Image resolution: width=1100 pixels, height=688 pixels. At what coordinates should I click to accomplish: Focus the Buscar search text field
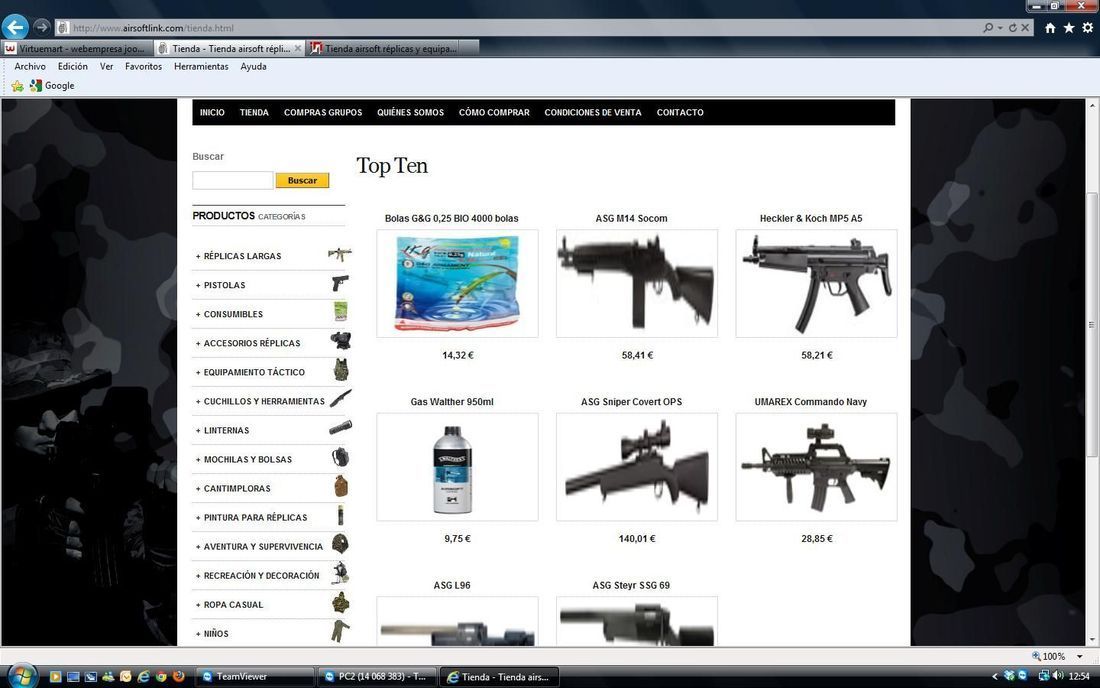(233, 180)
